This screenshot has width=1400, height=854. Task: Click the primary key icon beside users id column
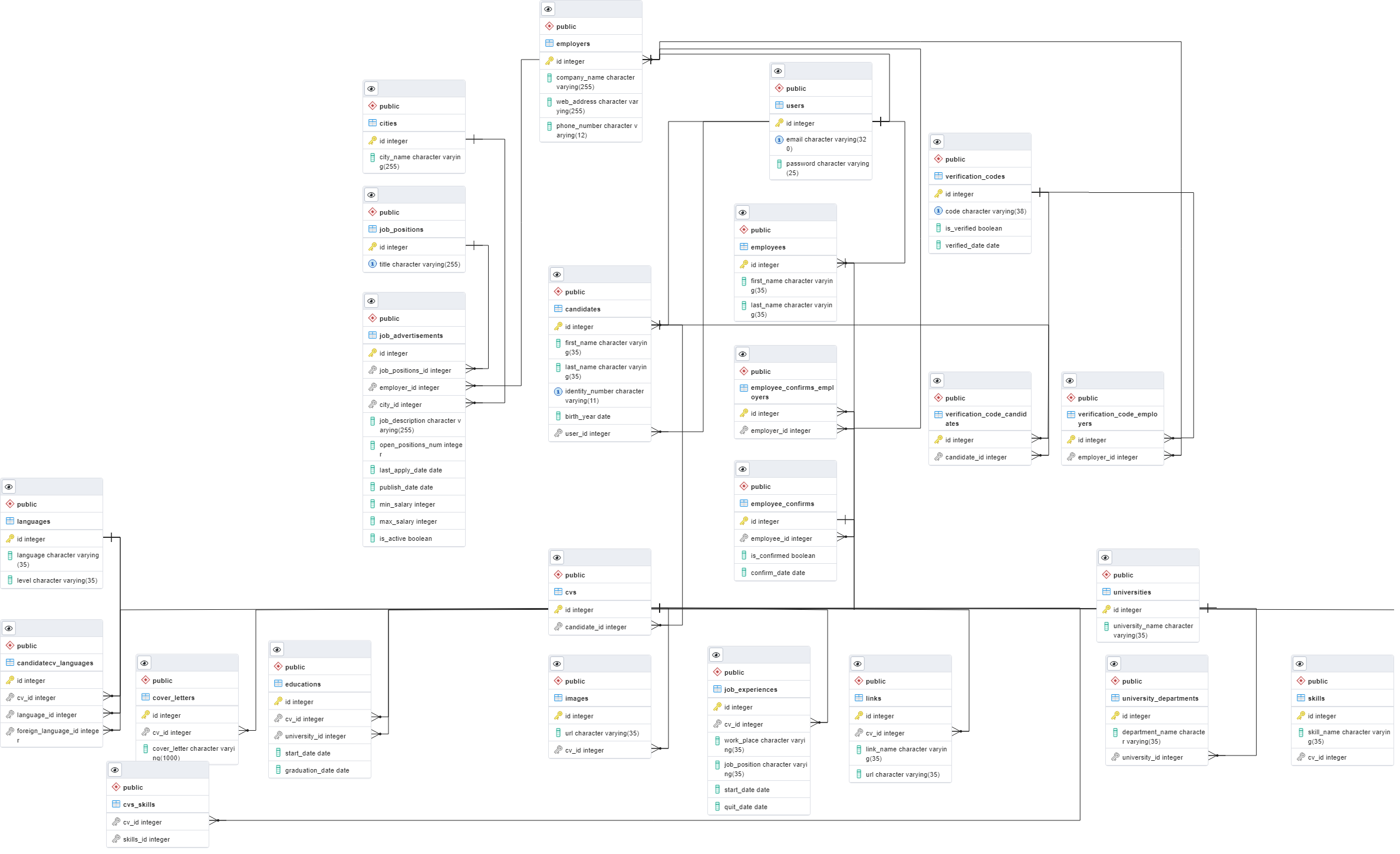780,123
